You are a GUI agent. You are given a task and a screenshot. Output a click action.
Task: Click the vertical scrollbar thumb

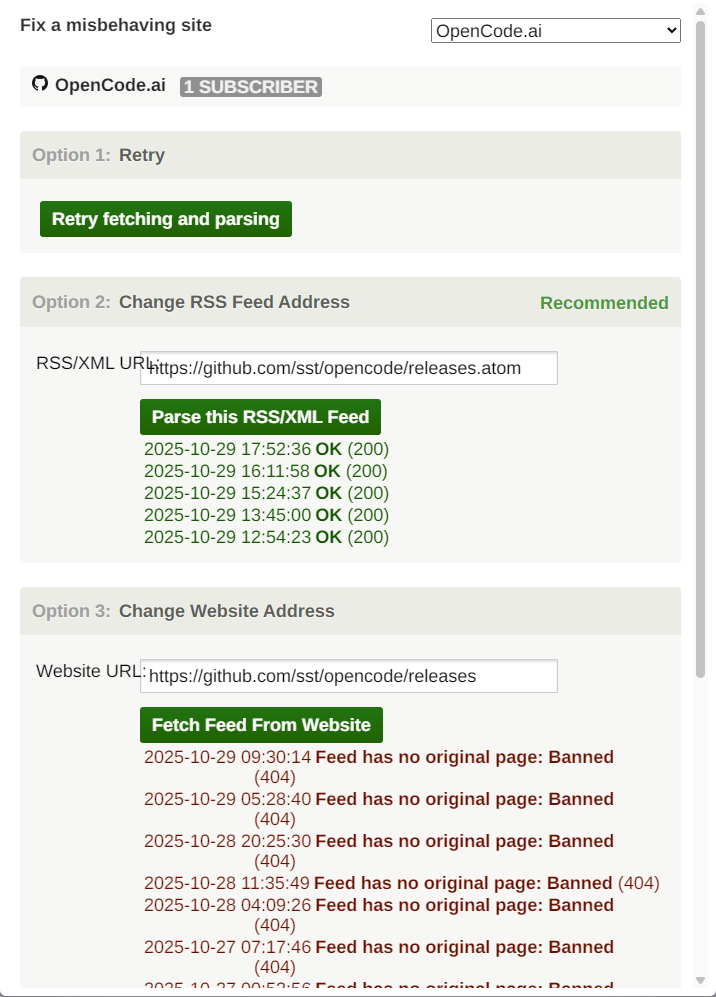[701, 350]
